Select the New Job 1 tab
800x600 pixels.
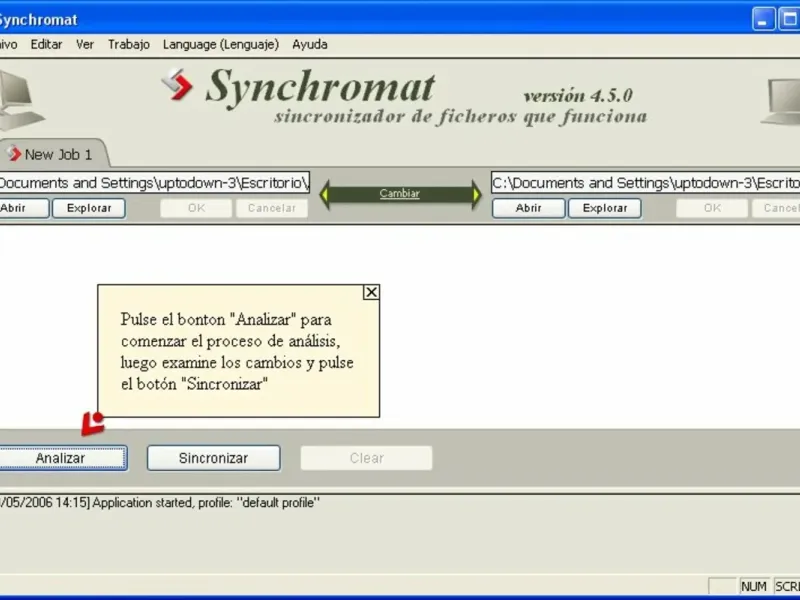53,154
